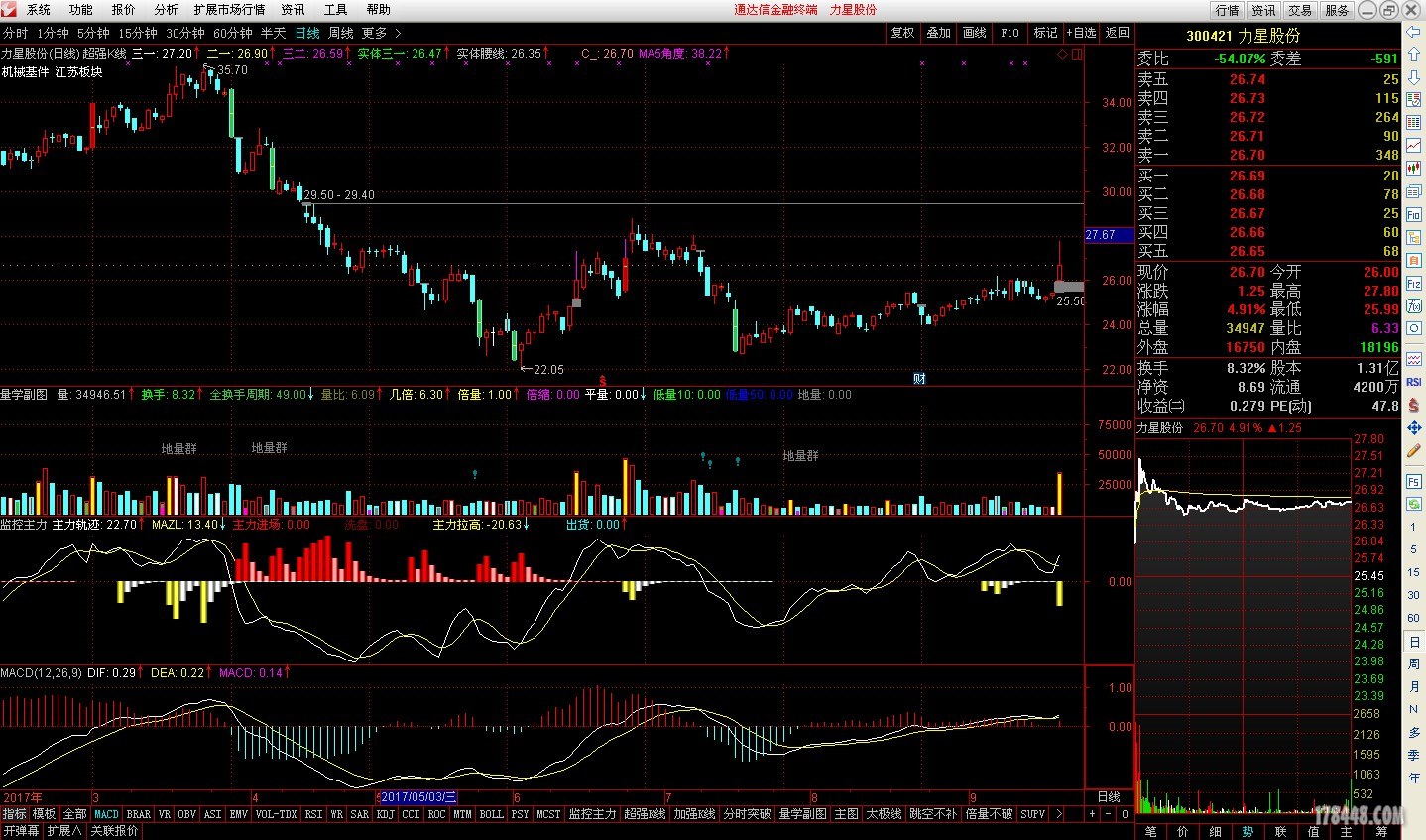Click the 2017/05/03 date marker on timeline
1426x840 pixels.
coord(419,797)
